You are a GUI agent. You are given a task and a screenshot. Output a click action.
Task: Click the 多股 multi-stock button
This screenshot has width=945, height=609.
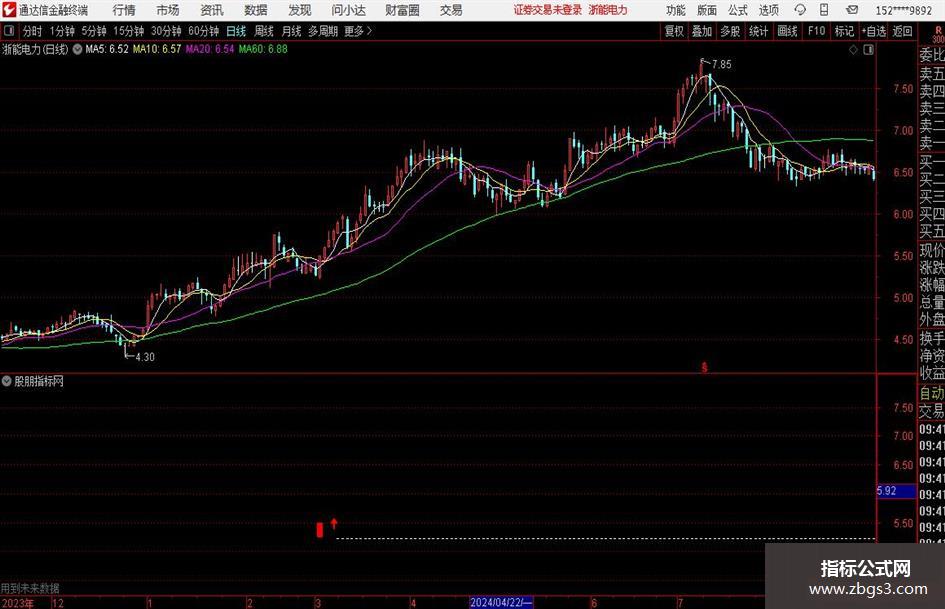tap(730, 31)
